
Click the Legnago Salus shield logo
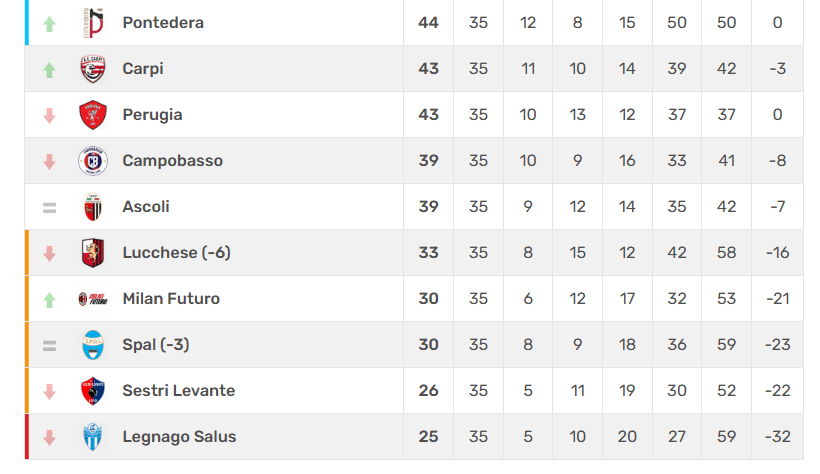[93, 437]
